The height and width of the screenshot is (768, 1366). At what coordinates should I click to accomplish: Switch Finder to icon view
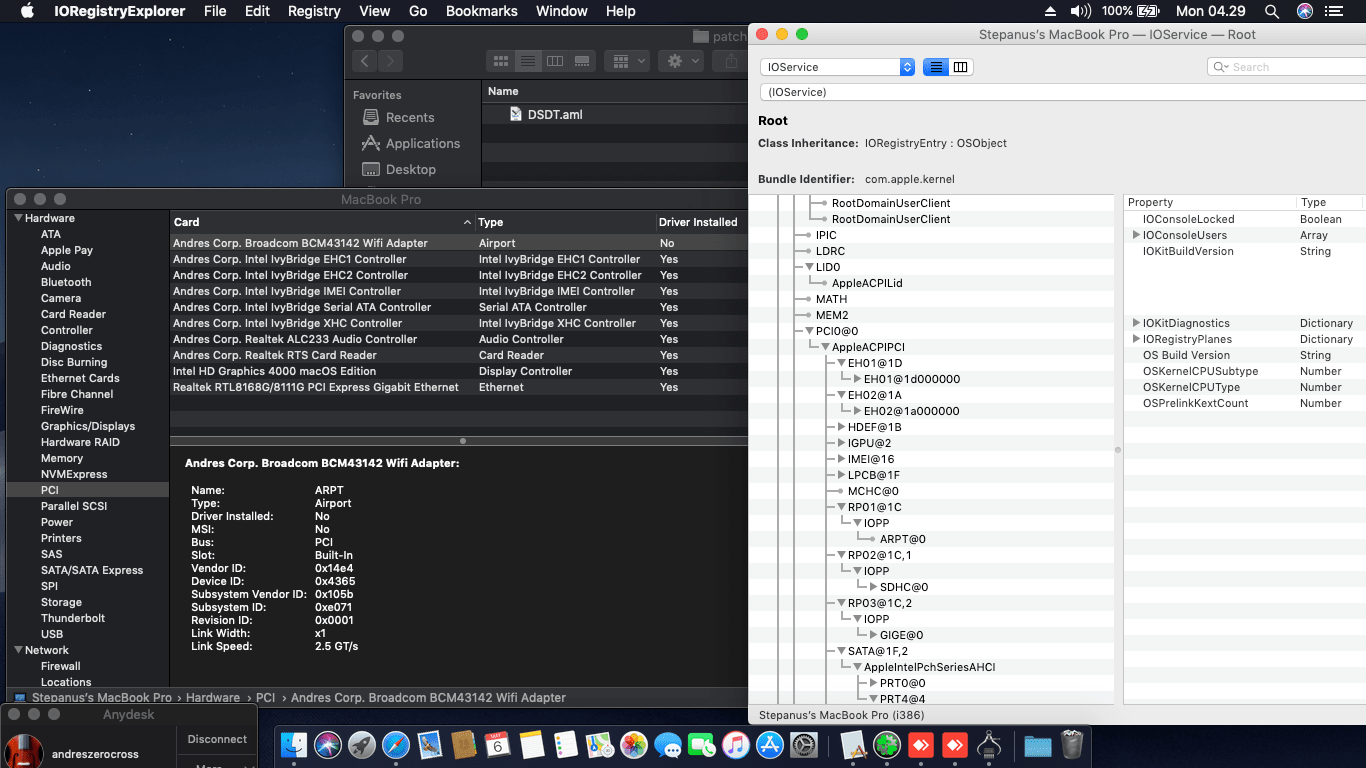(x=501, y=61)
